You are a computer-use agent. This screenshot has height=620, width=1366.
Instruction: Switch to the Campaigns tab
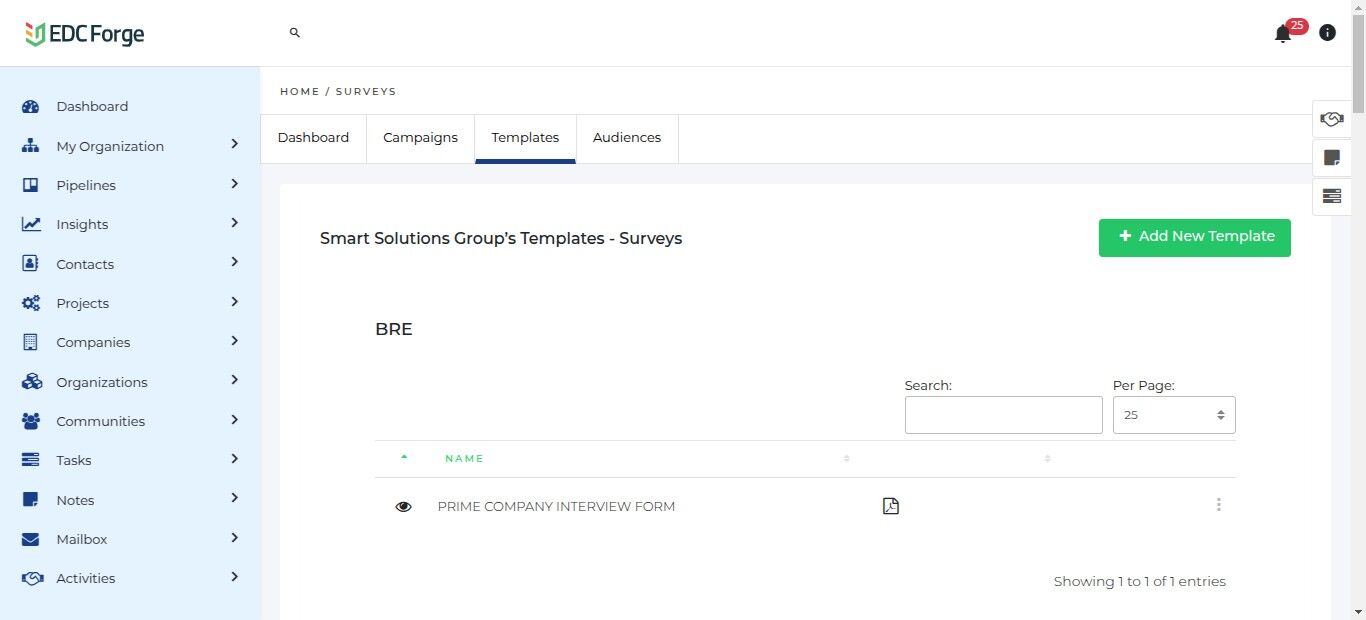pyautogui.click(x=420, y=138)
